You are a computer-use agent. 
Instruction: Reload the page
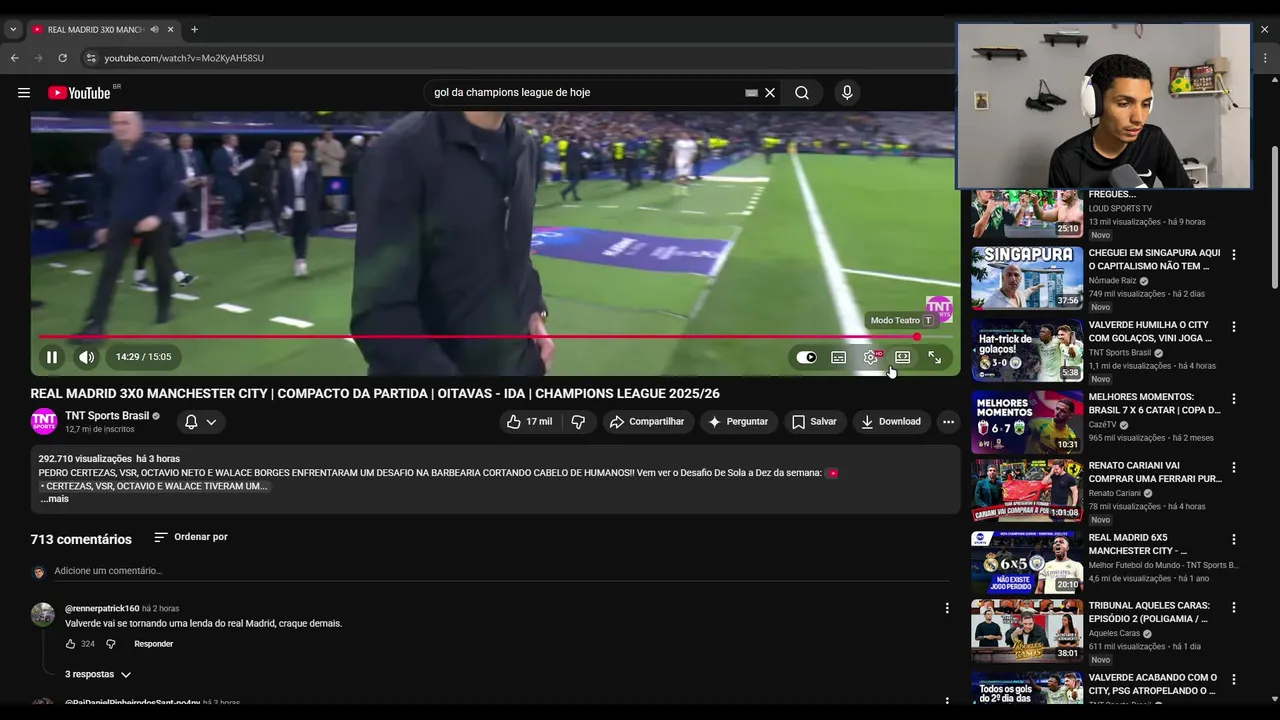click(x=62, y=58)
